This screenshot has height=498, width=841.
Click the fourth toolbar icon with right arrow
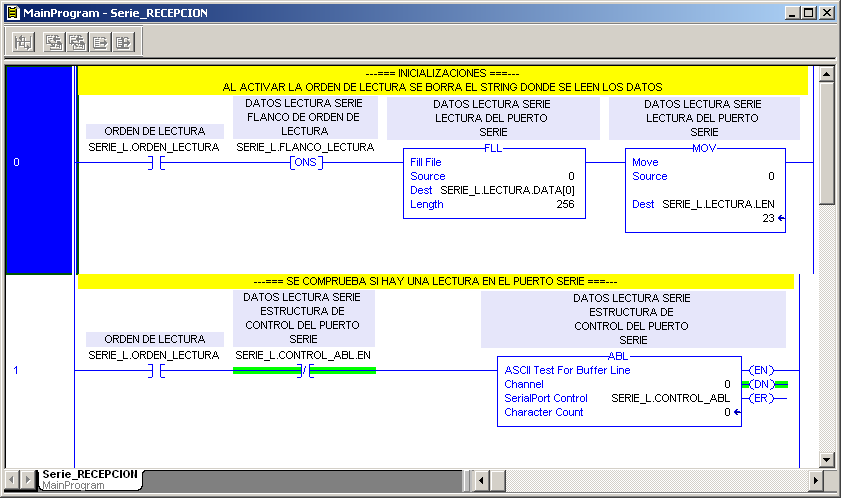[100, 42]
